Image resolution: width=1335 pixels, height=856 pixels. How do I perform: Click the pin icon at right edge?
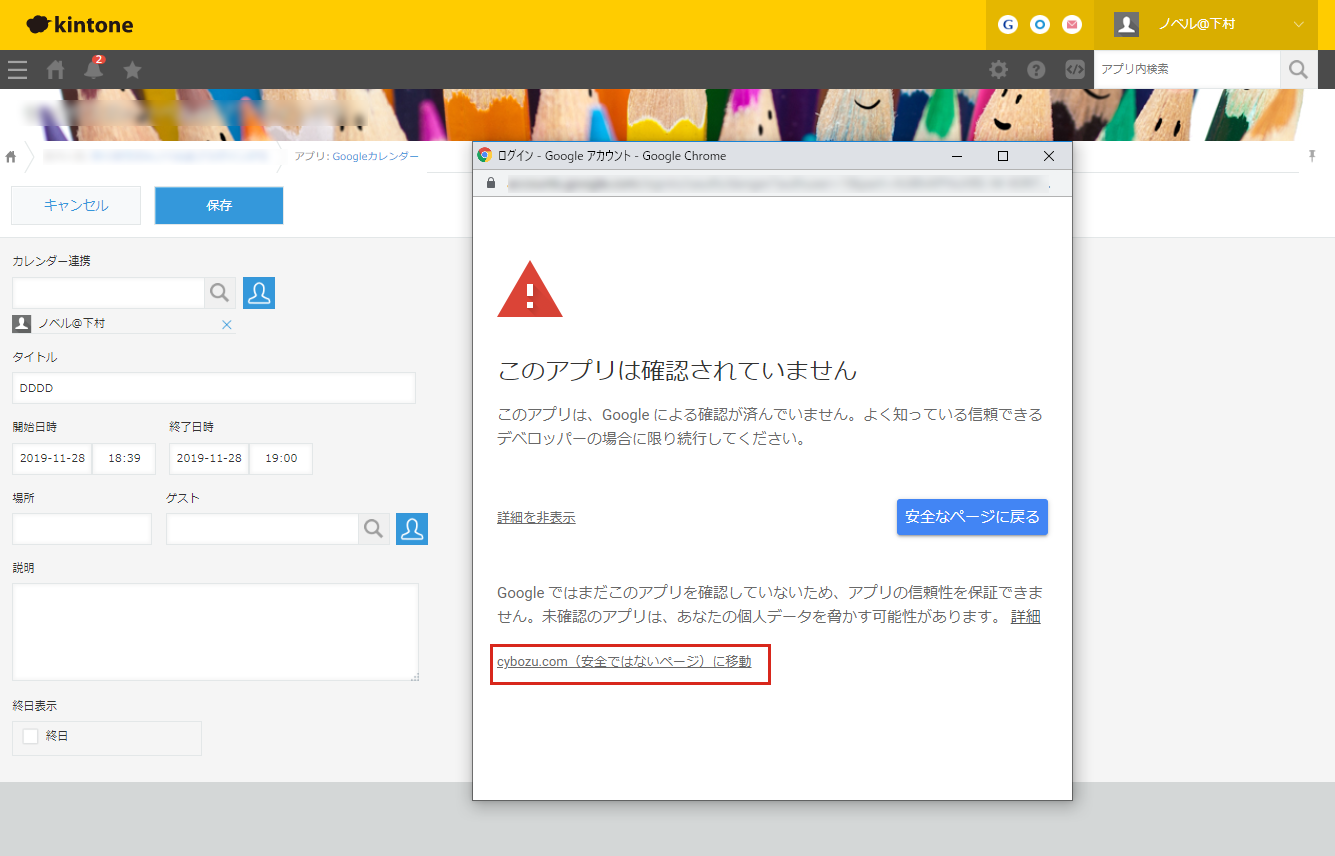click(x=1312, y=156)
